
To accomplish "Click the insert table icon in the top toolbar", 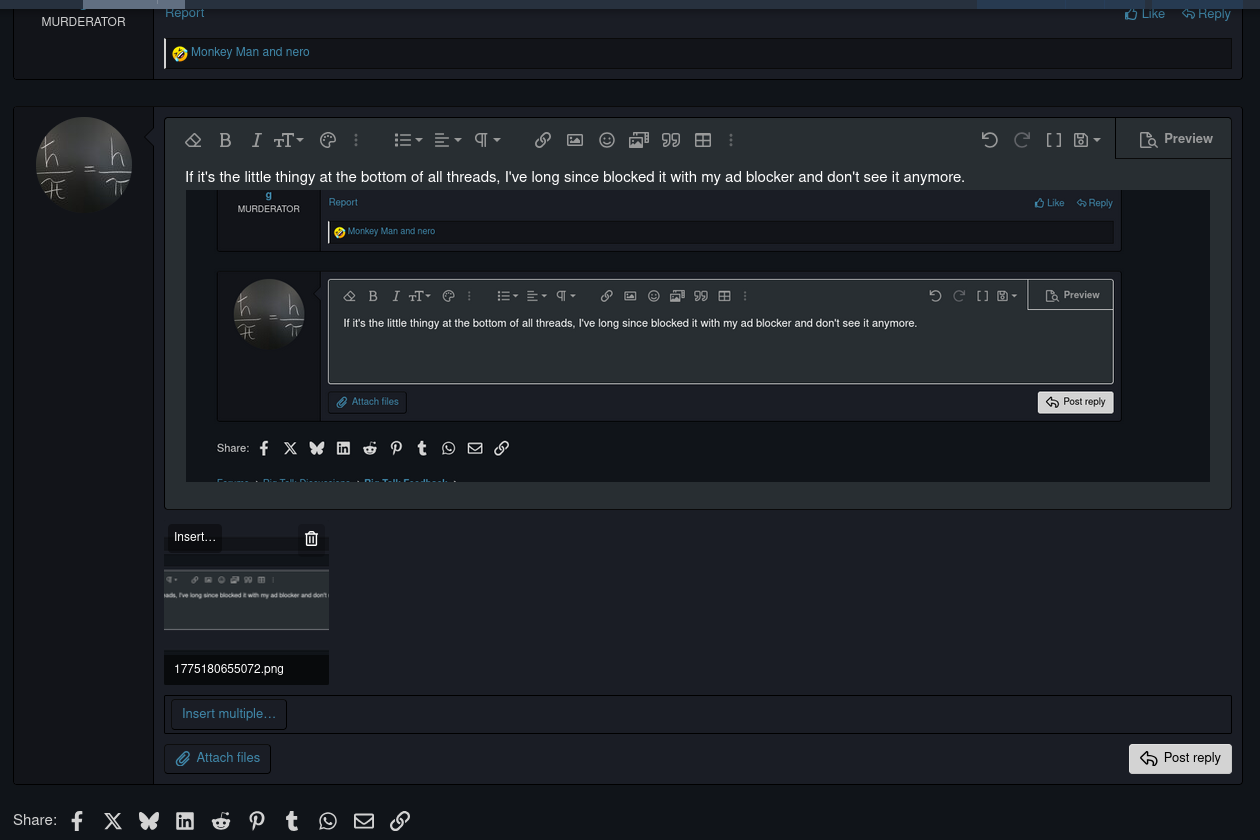I will pos(703,140).
